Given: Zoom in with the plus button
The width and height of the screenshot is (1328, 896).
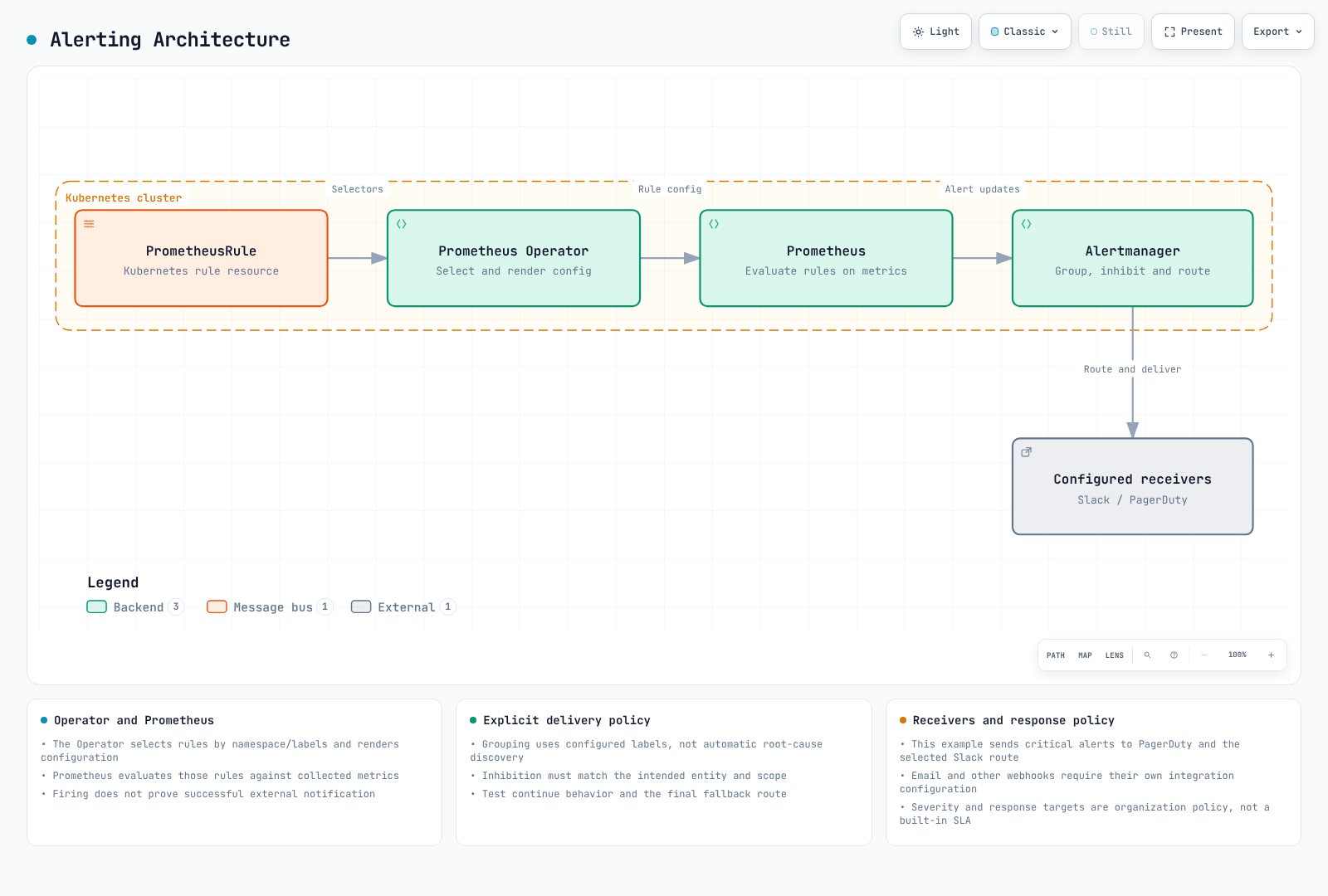Looking at the screenshot, I should click(x=1271, y=655).
